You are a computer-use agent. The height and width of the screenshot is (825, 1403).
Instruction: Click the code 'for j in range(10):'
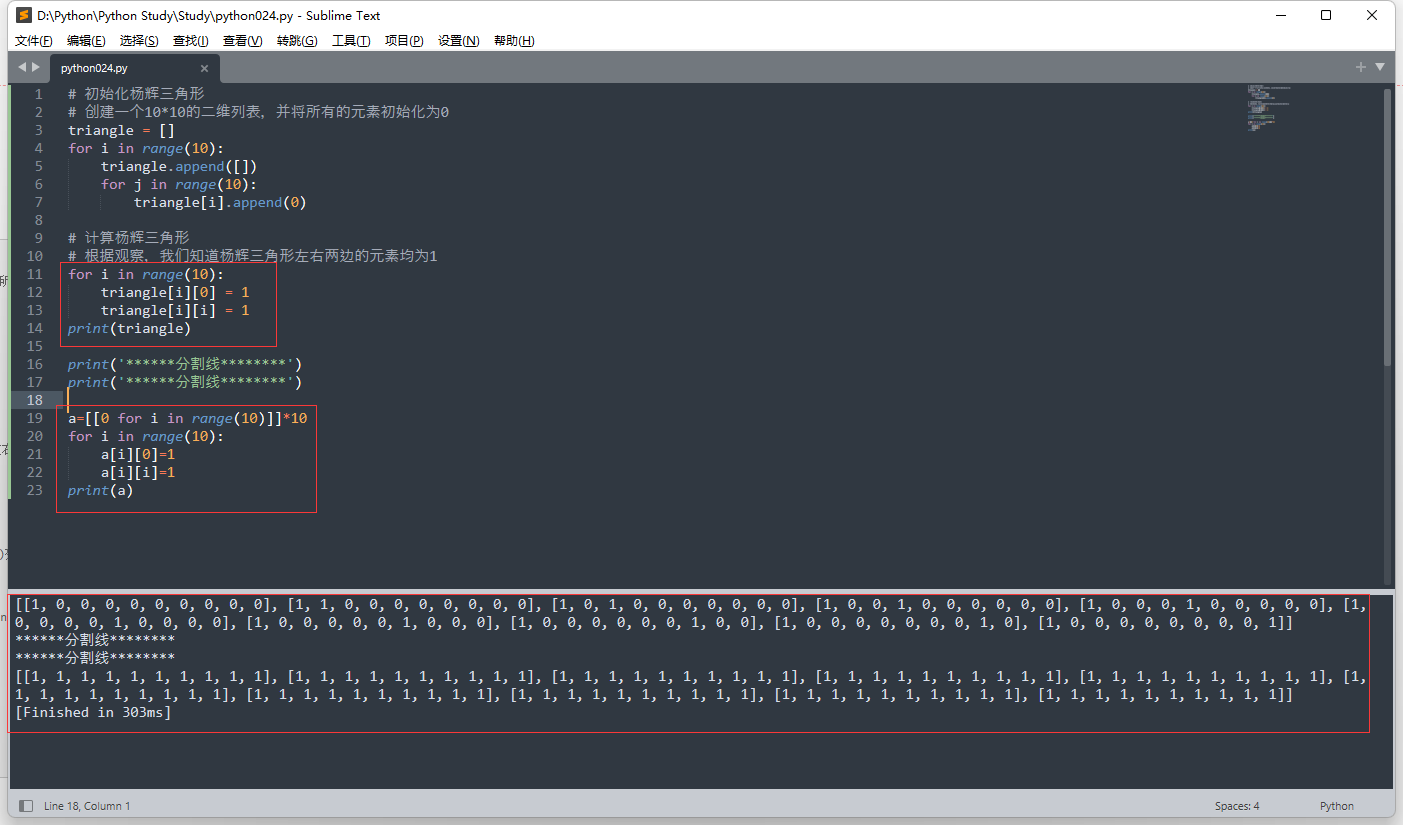(x=179, y=184)
